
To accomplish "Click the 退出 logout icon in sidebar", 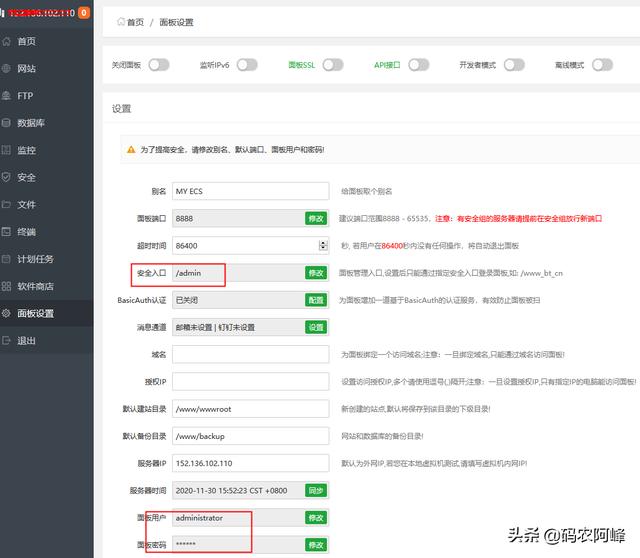I will pos(6,340).
